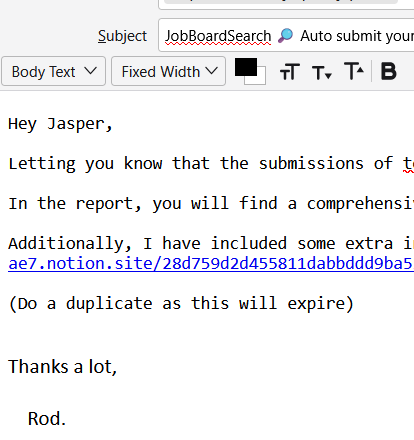Click the 'Rod.' signature text

(47, 419)
